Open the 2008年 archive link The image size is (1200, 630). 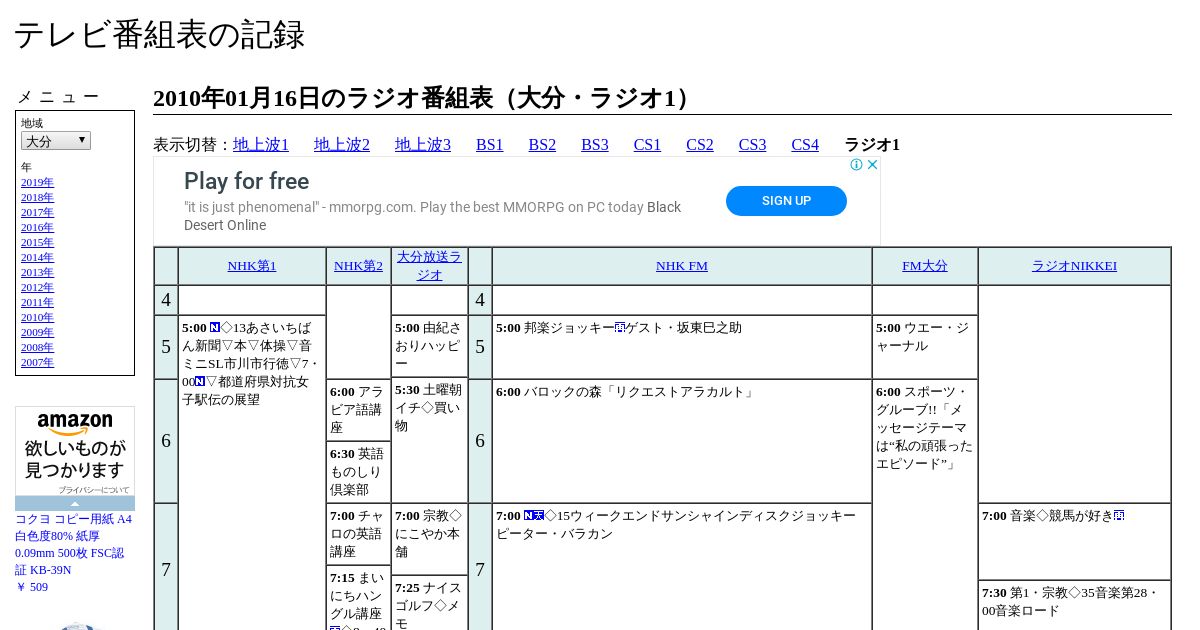pyautogui.click(x=37, y=348)
